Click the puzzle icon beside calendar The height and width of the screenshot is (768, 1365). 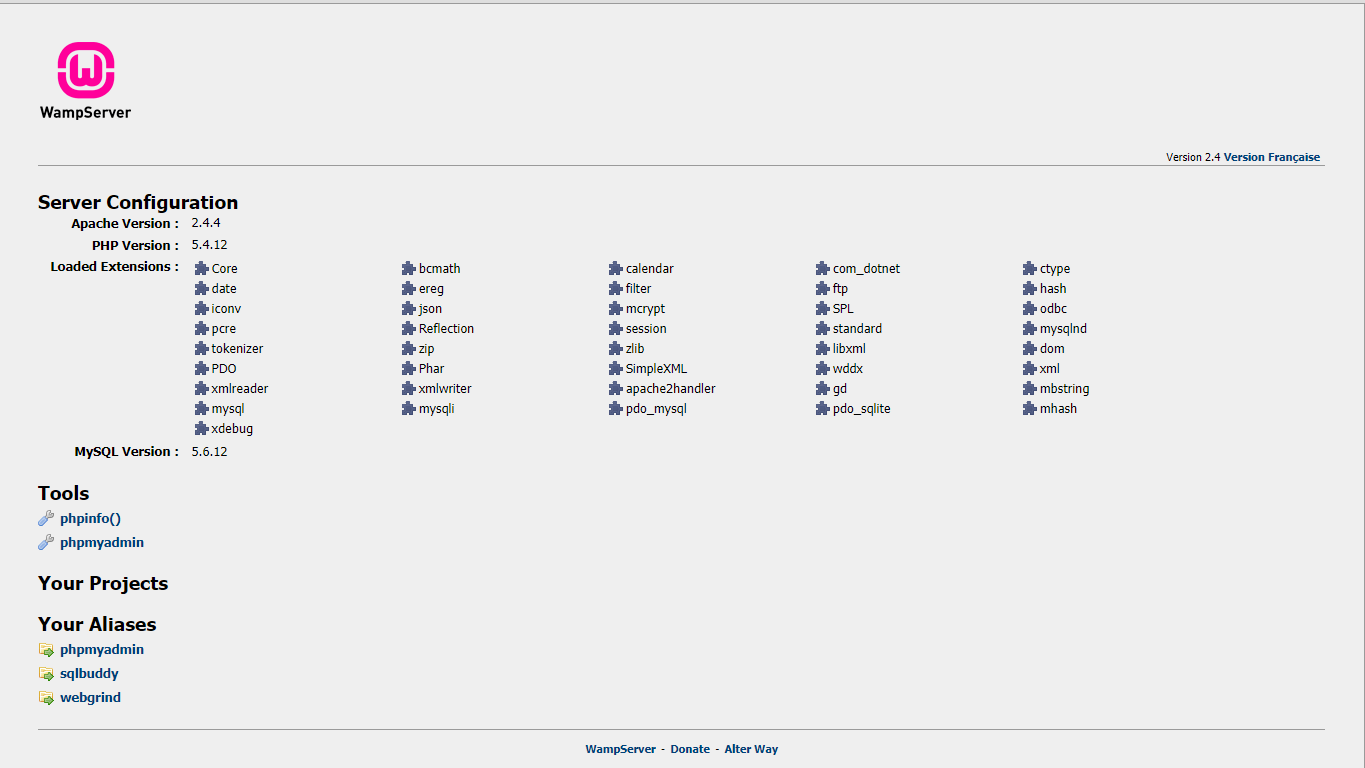(616, 269)
